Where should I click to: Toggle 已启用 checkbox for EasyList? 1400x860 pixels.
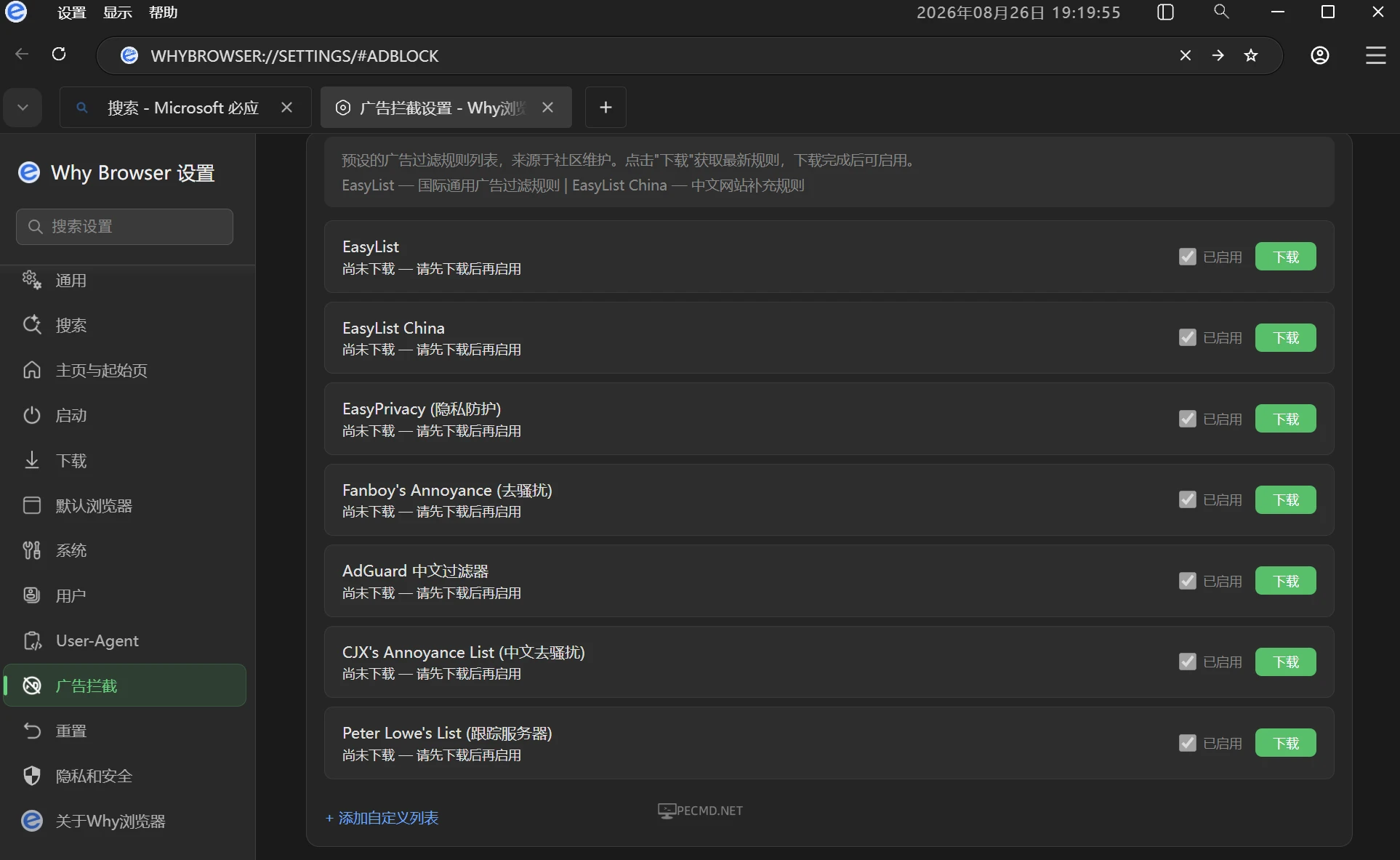click(x=1187, y=257)
